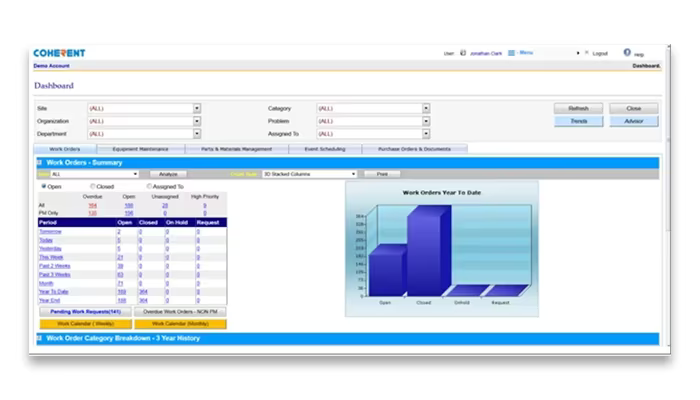
Task: Click the PM Only row Overdue count
Action: [x=92, y=213]
